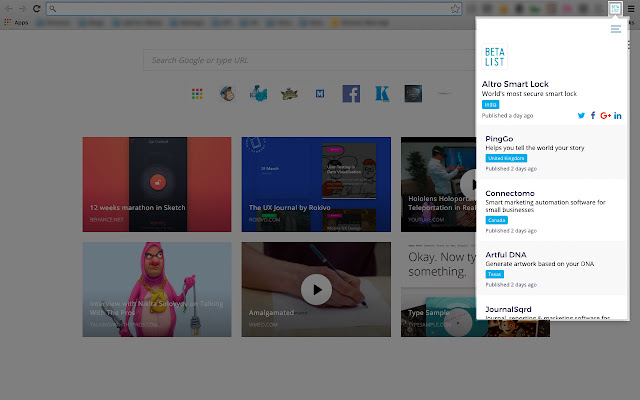Share Altro Smart Lock on LinkedIn
Viewport: 640px width, 400px height.
618,116
